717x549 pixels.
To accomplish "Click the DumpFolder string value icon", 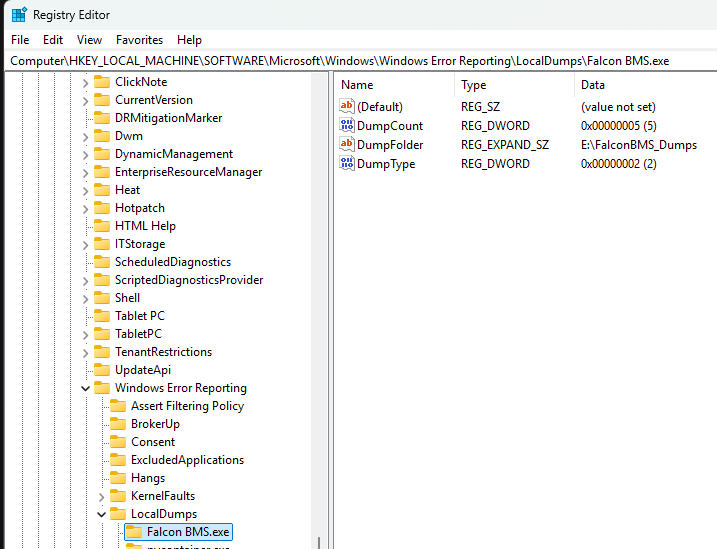I will [347, 144].
